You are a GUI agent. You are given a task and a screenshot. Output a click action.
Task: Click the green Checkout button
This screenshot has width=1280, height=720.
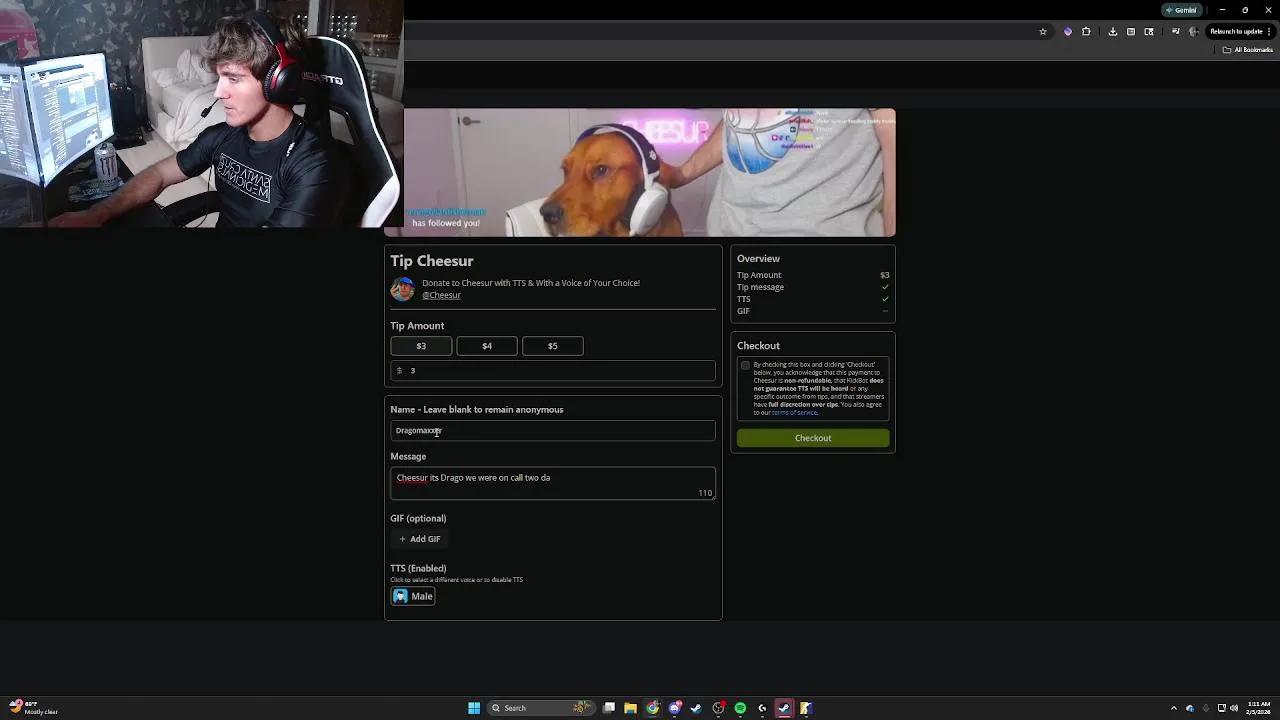(813, 438)
